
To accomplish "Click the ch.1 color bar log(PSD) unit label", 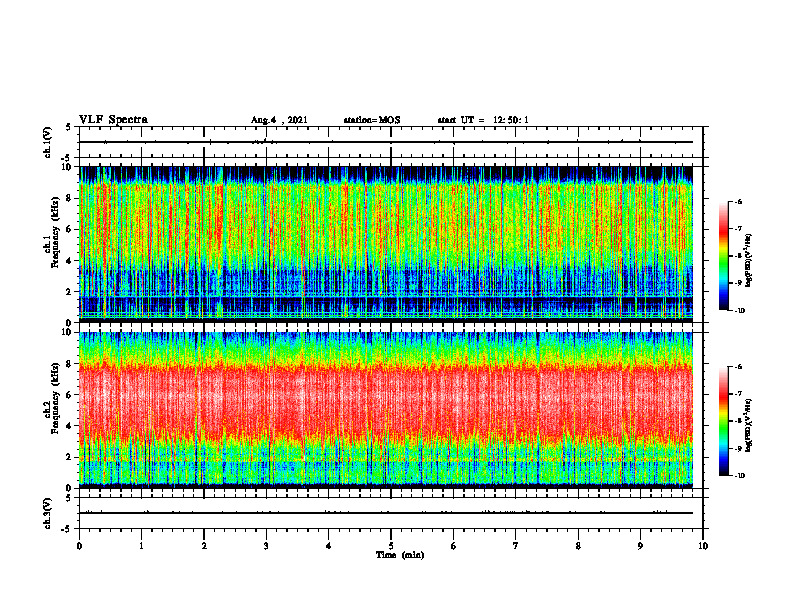I will tap(750, 261).
